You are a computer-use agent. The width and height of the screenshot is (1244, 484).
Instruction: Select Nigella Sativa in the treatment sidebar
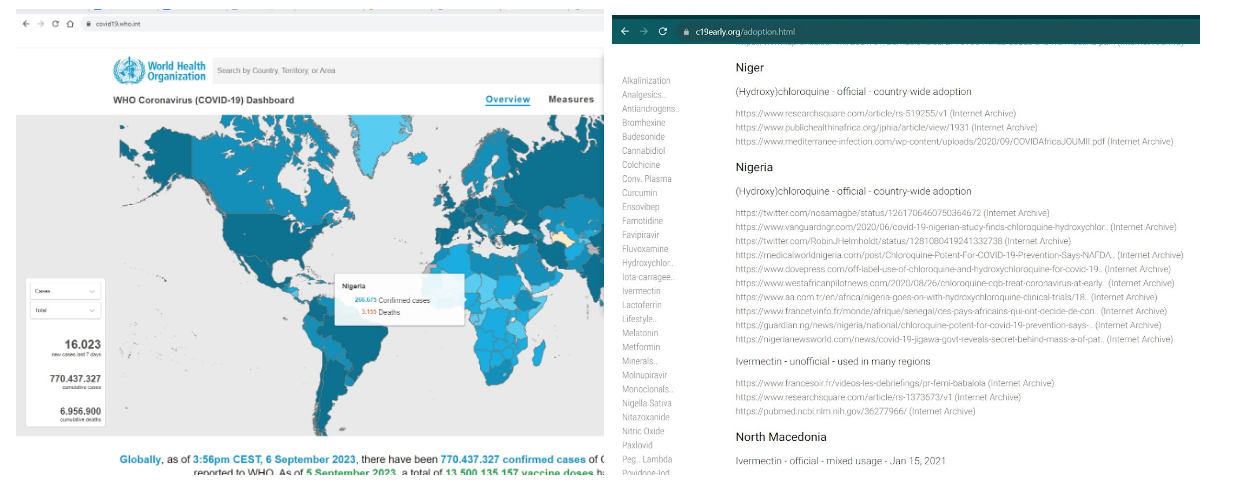(647, 403)
